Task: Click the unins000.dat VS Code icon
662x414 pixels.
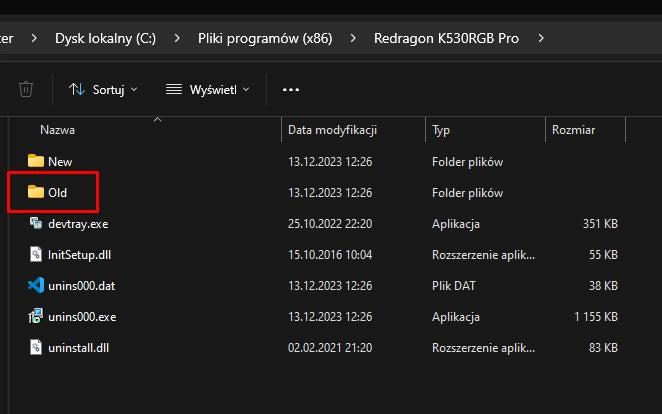Action: (x=36, y=285)
